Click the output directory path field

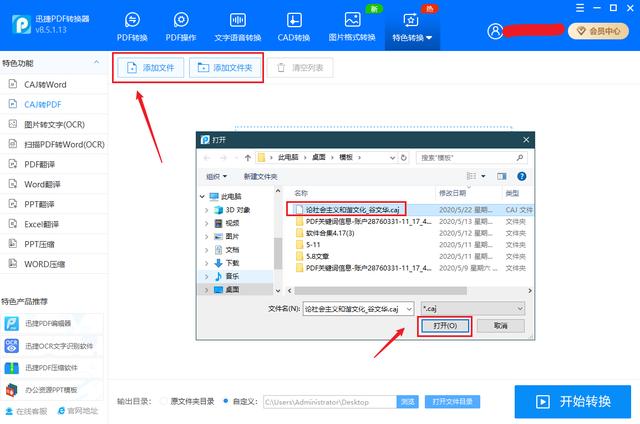(x=330, y=402)
